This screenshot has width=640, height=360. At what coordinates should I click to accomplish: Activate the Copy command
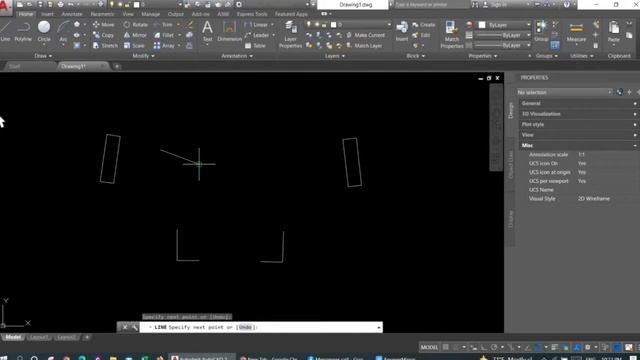[103, 35]
